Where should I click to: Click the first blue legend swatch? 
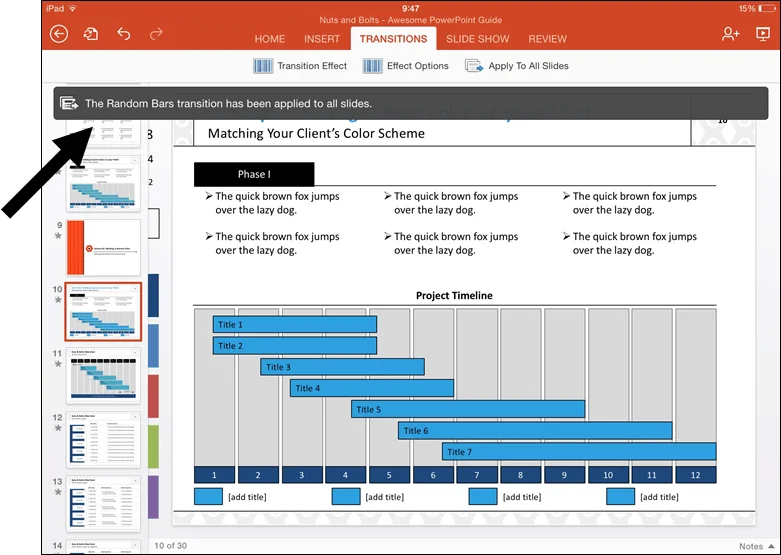pos(208,497)
